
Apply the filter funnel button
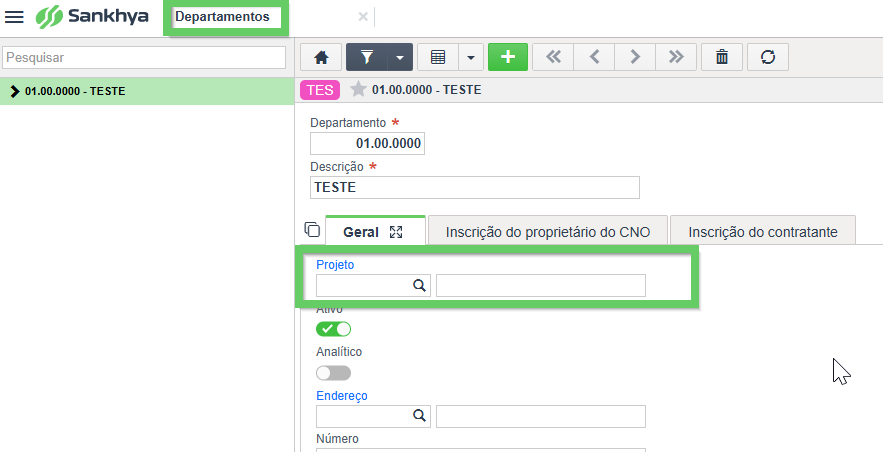[x=367, y=57]
